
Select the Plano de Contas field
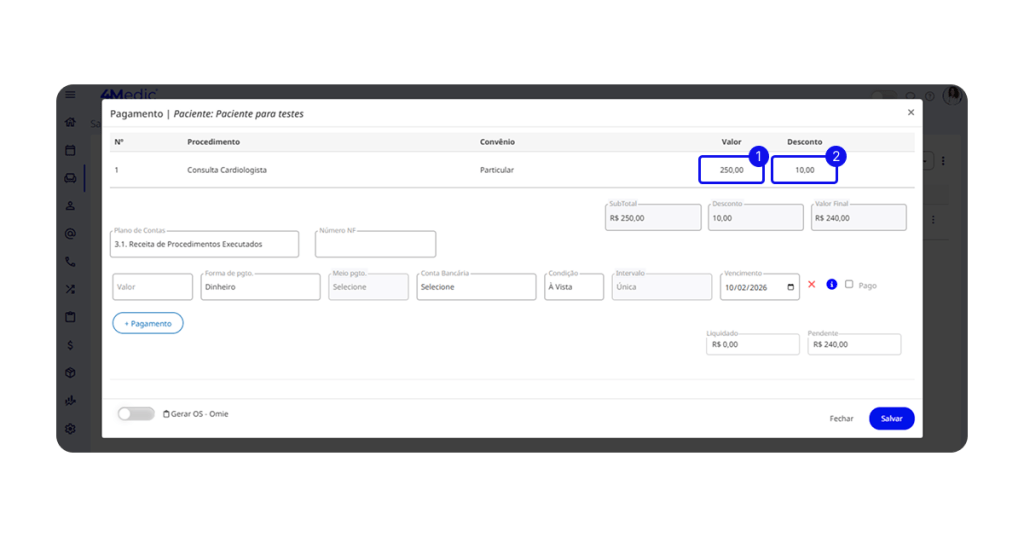[x=204, y=244]
